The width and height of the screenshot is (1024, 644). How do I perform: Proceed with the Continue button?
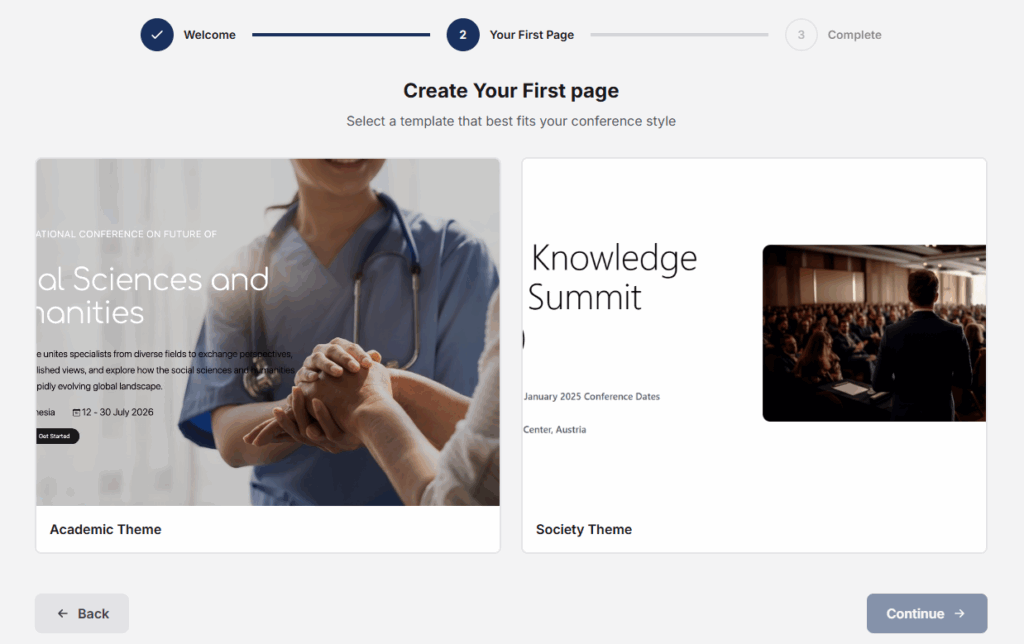(x=927, y=613)
